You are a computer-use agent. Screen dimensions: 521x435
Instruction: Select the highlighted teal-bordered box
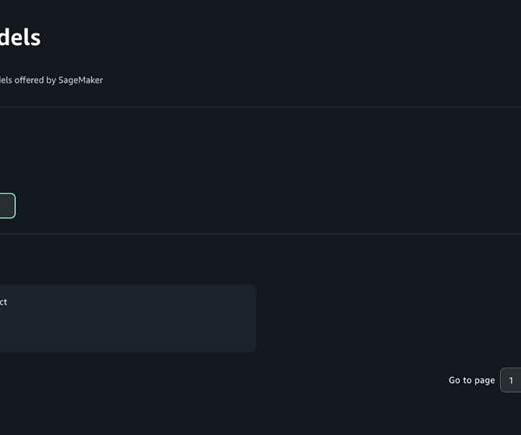(7, 206)
